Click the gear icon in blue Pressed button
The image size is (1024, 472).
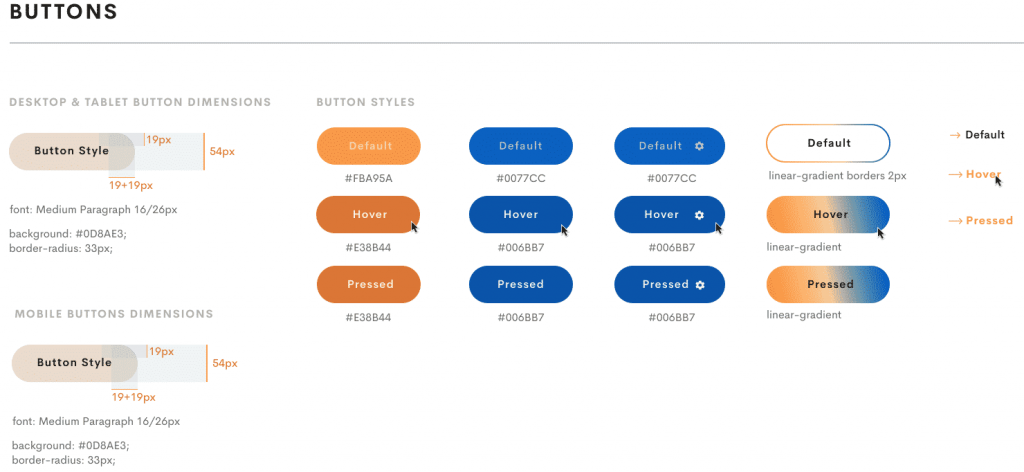pyautogui.click(x=701, y=285)
